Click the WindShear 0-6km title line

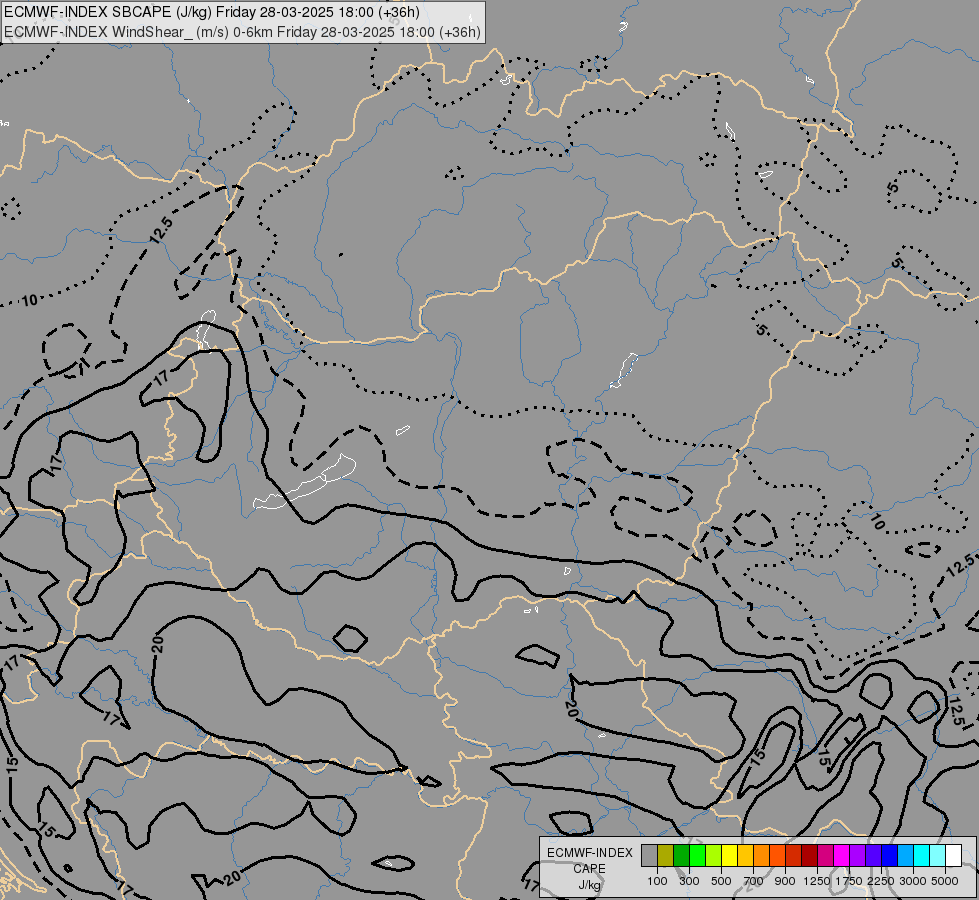tap(242, 32)
